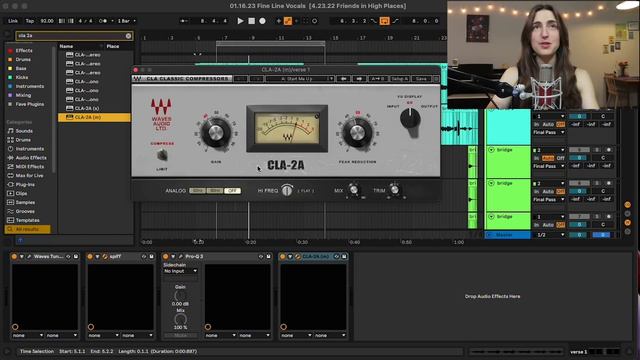This screenshot has width=640, height=360.
Task: Load previous Waves preset arrow
Action: click(343, 79)
